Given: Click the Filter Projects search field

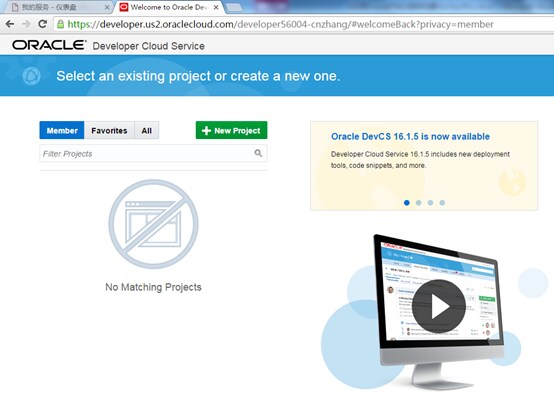Looking at the screenshot, I should click(153, 153).
